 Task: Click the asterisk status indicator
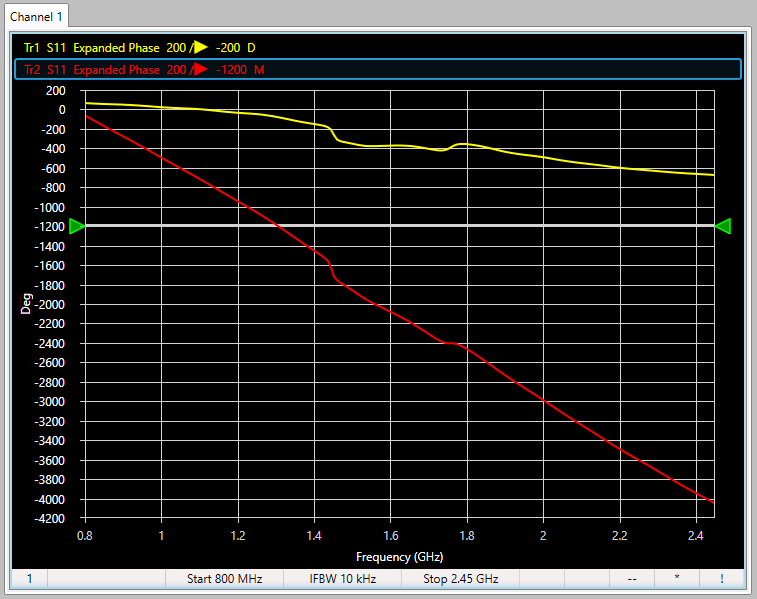677,578
